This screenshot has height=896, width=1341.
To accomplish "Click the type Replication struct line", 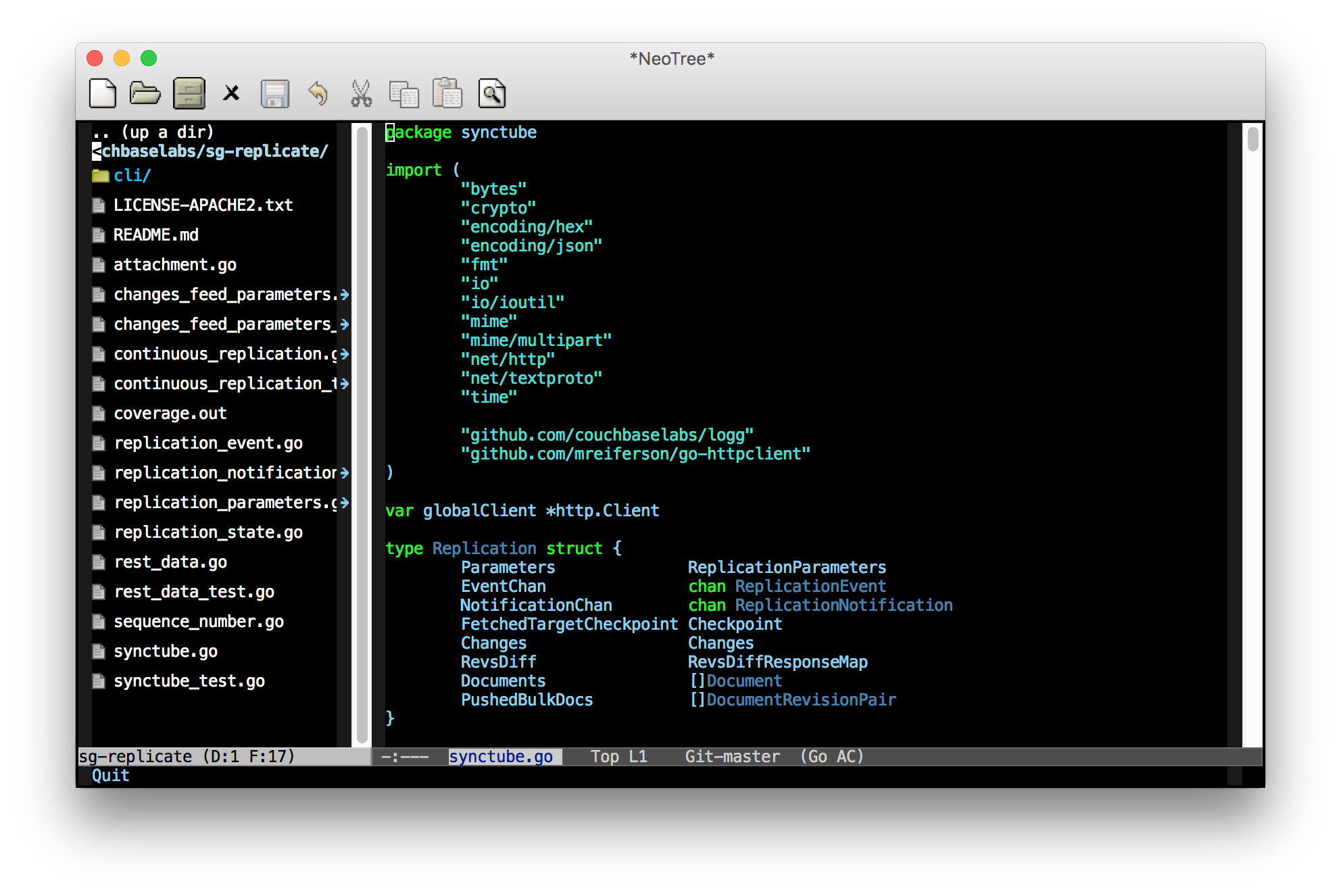I will point(504,549).
